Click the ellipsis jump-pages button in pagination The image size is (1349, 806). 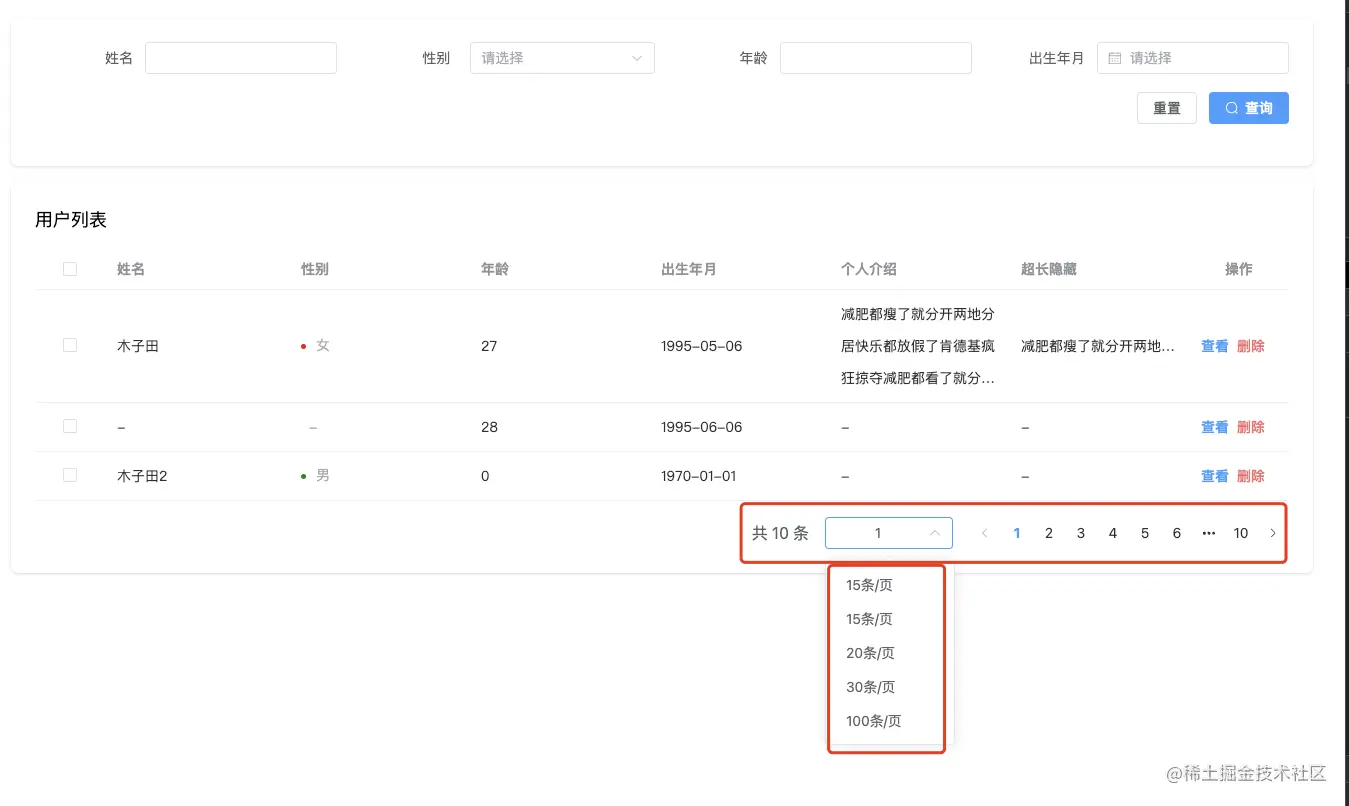pos(1209,533)
